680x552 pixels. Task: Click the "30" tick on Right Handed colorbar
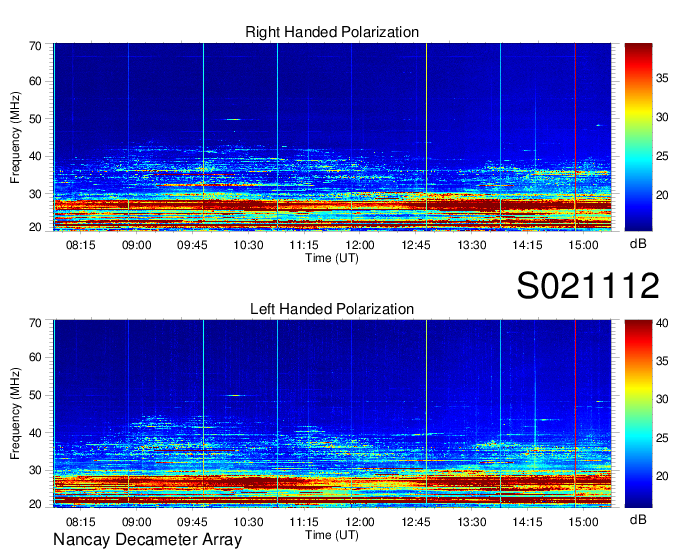tap(662, 117)
